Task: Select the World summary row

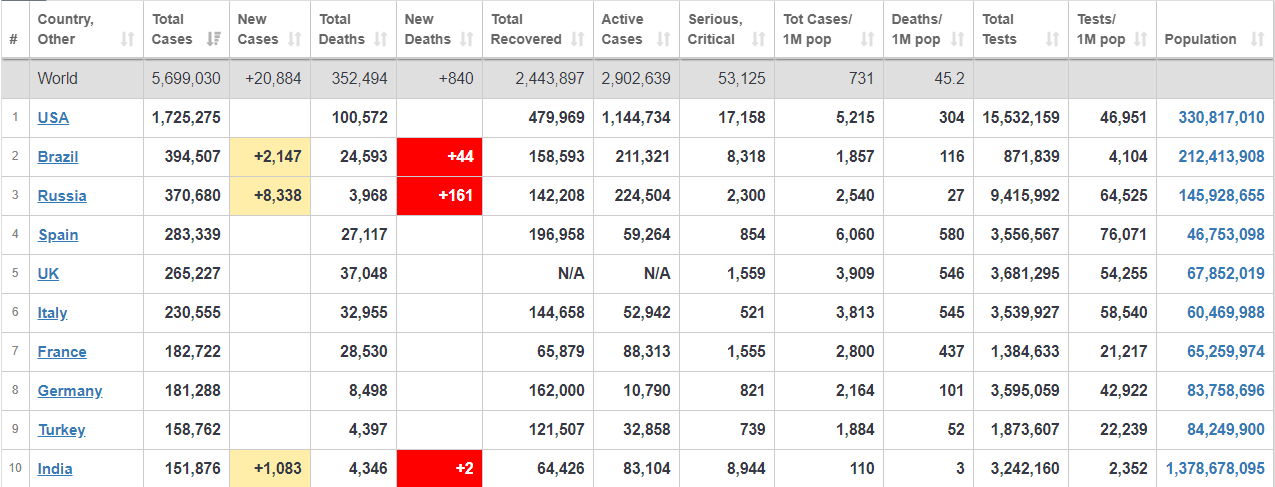Action: [637, 79]
